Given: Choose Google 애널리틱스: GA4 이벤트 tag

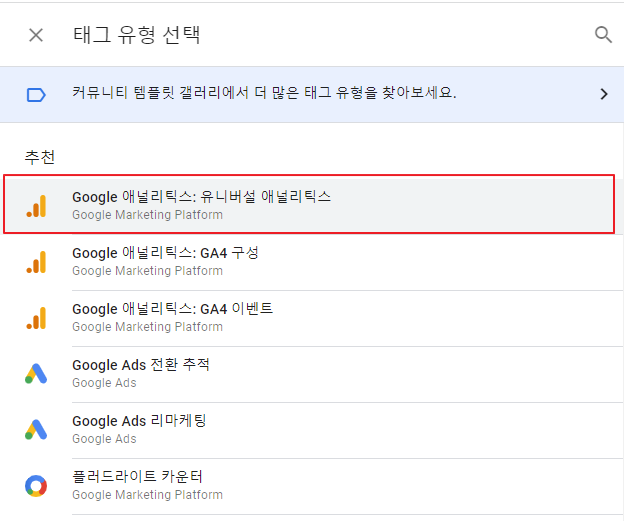Looking at the screenshot, I should pyautogui.click(x=312, y=318).
